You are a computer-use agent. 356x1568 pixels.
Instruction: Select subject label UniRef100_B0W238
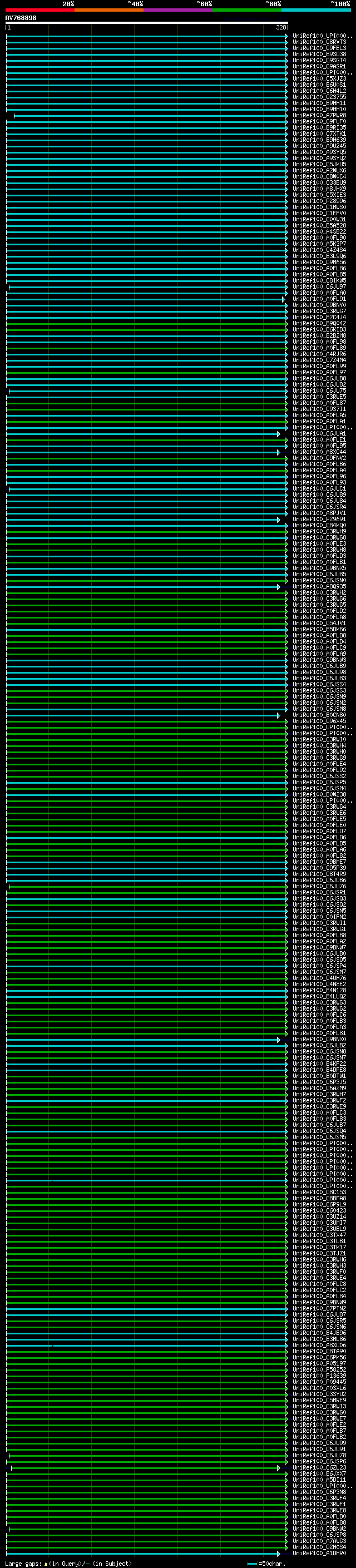coord(319,794)
